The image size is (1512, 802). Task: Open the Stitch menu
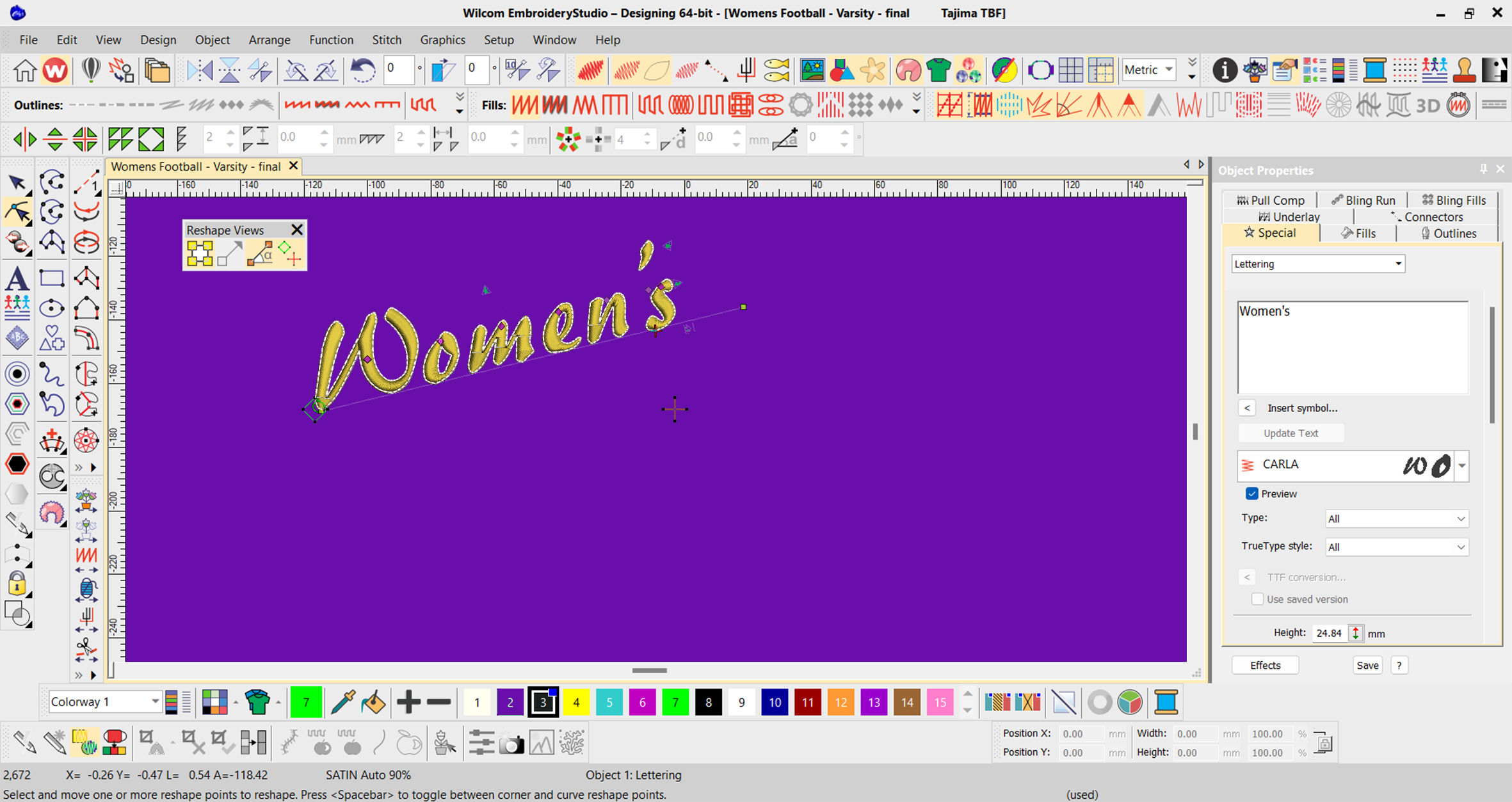point(387,40)
